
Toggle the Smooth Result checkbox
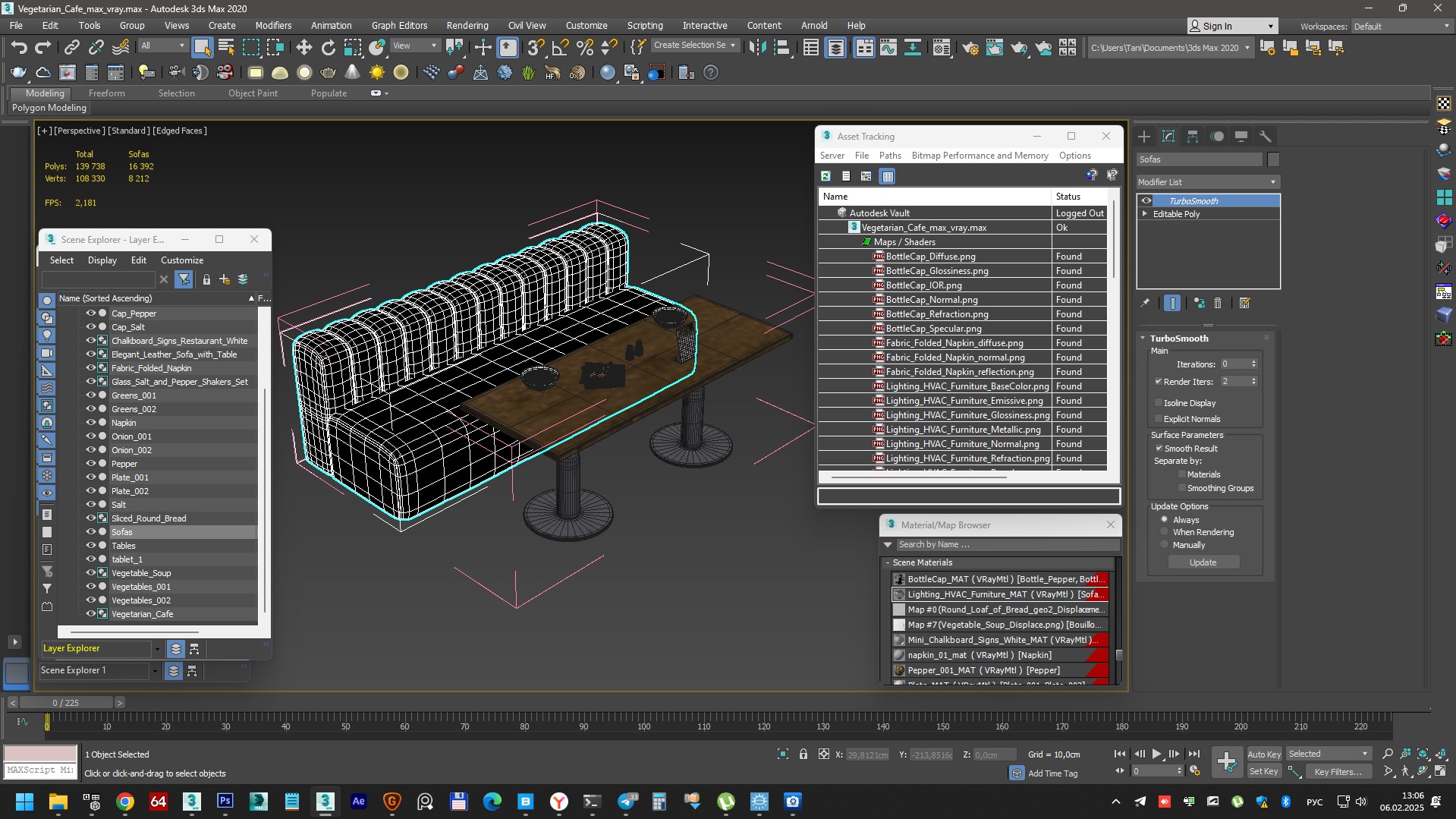pos(1159,449)
